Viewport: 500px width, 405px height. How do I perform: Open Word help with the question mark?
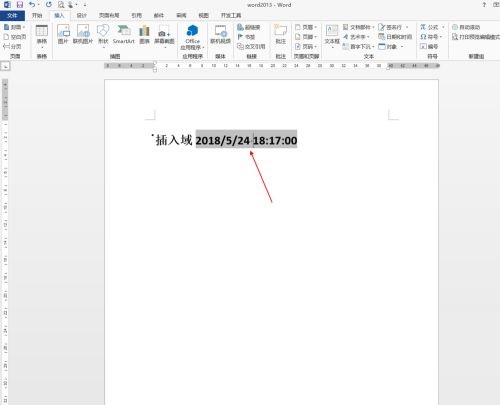(x=484, y=5)
